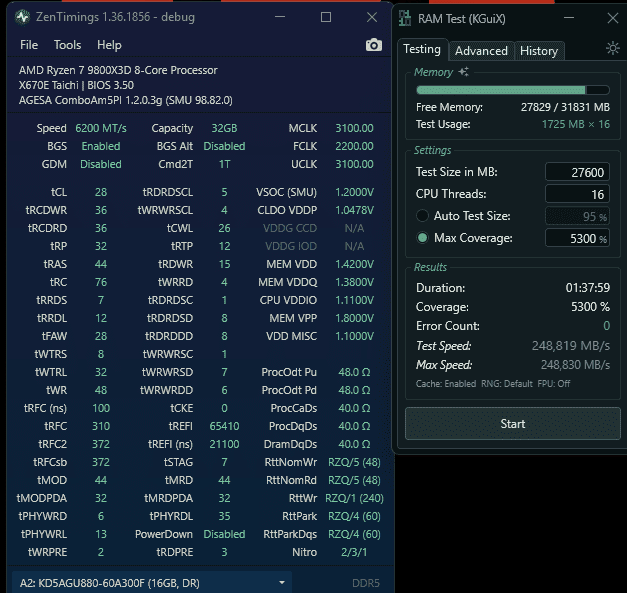Start the RAM test
The width and height of the screenshot is (627, 593).
[513, 423]
